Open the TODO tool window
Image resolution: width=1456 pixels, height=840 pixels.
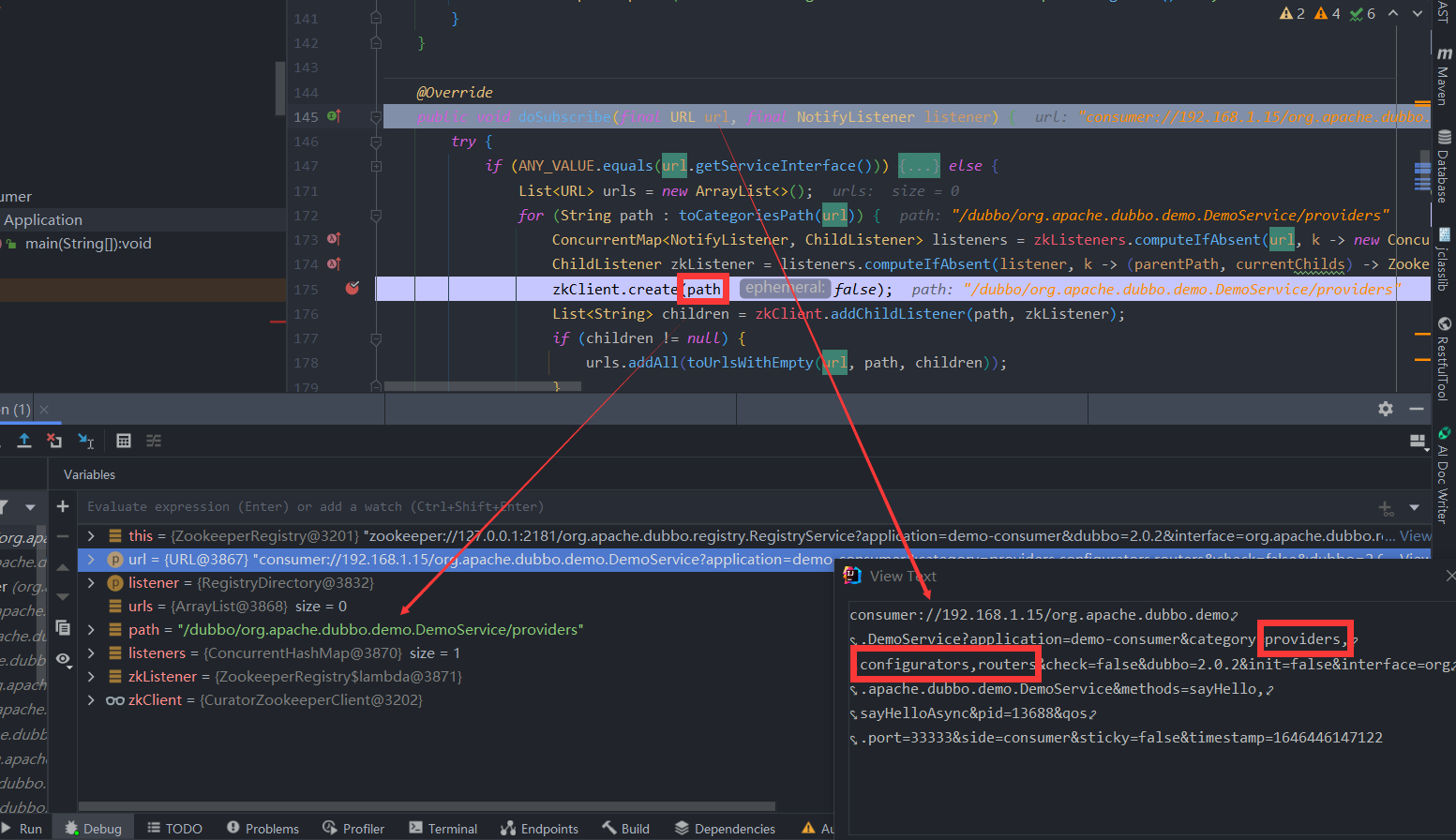(174, 829)
